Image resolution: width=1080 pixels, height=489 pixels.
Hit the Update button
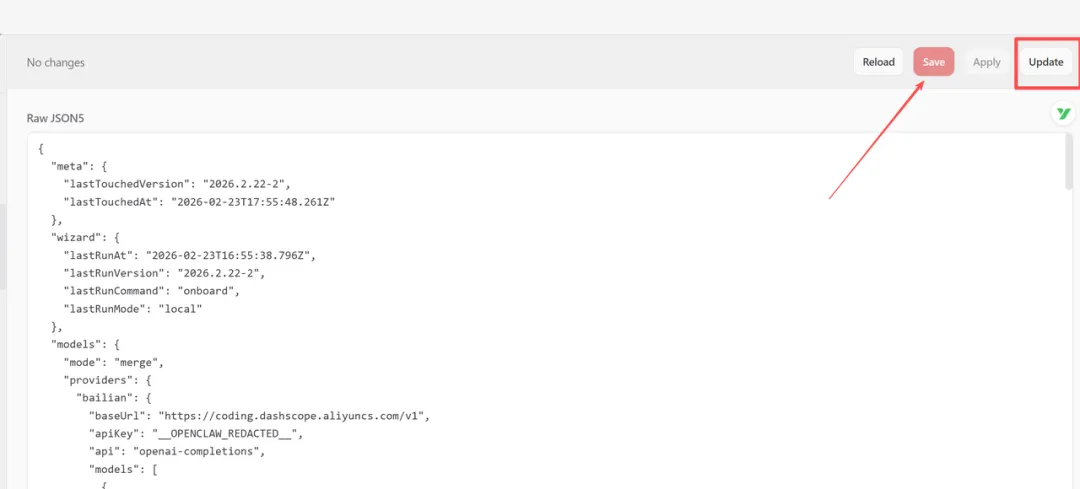coord(1046,62)
